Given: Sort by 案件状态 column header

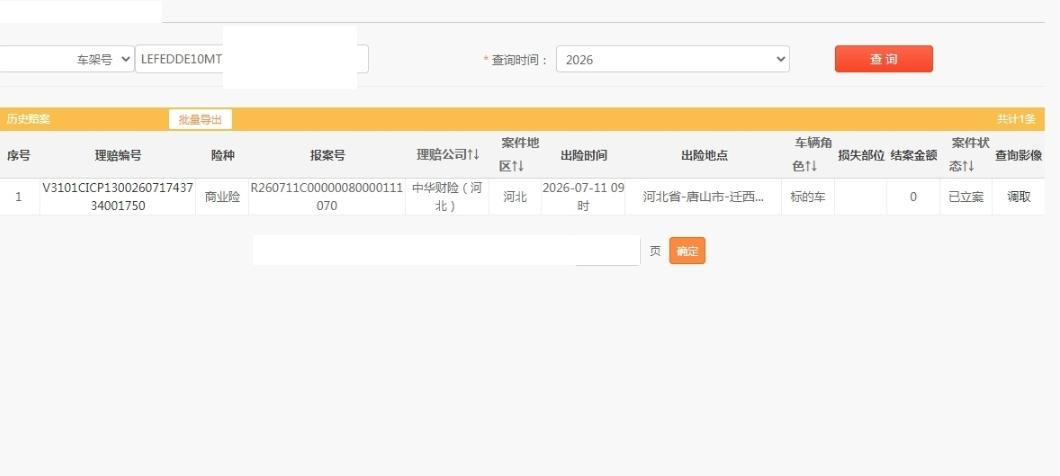Looking at the screenshot, I should [970, 154].
